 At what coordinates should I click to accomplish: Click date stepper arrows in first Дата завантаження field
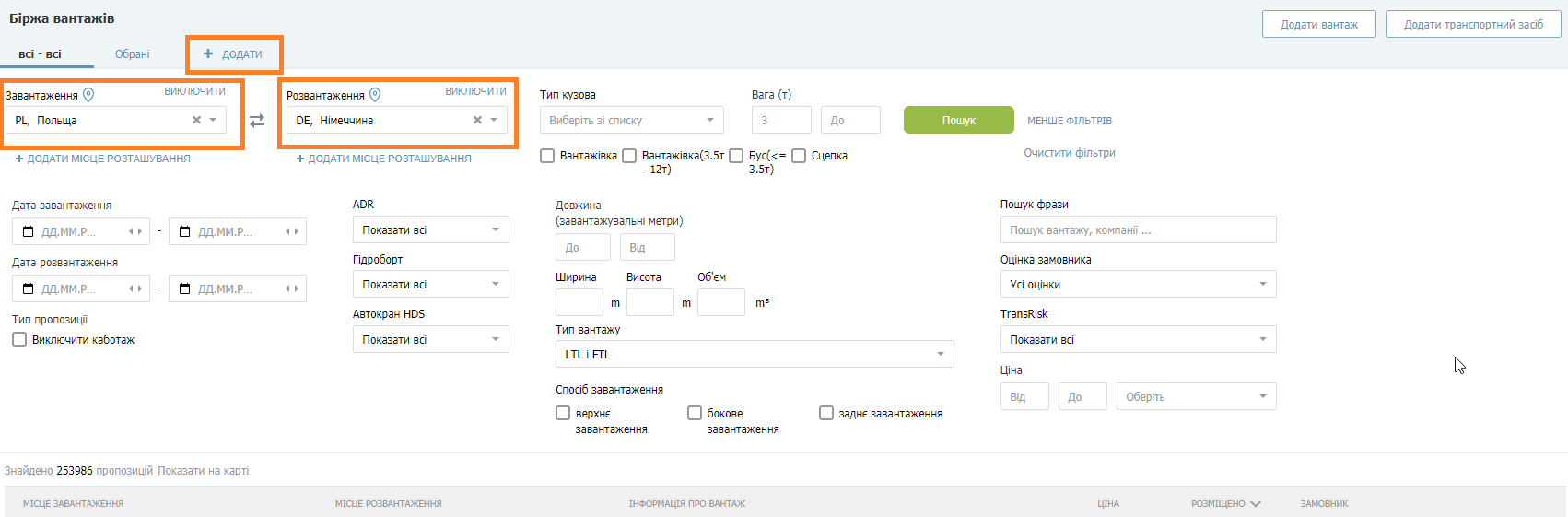(135, 231)
